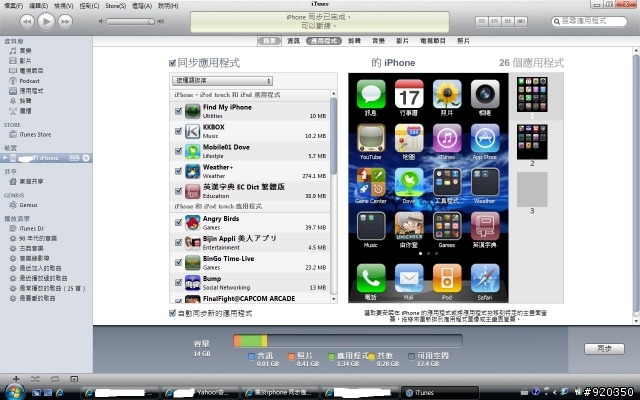Image resolution: width=640 pixels, height=400 pixels.
Task: Select home screen page 1 thumbnail
Action: point(532,94)
